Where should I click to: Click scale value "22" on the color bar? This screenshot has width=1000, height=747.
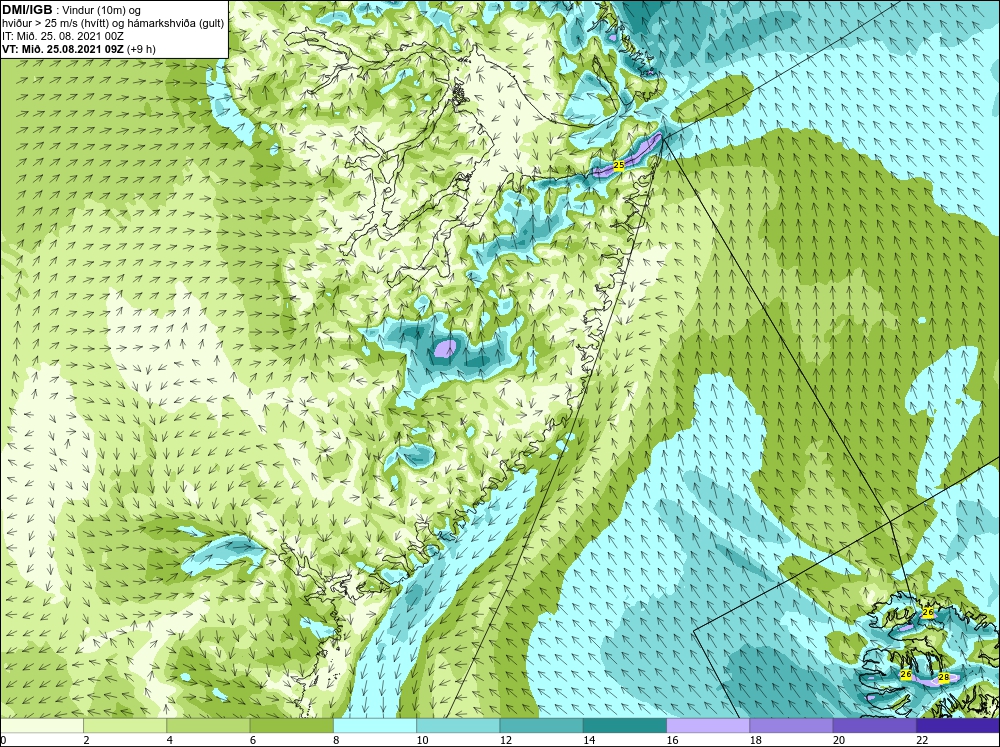coord(922,740)
